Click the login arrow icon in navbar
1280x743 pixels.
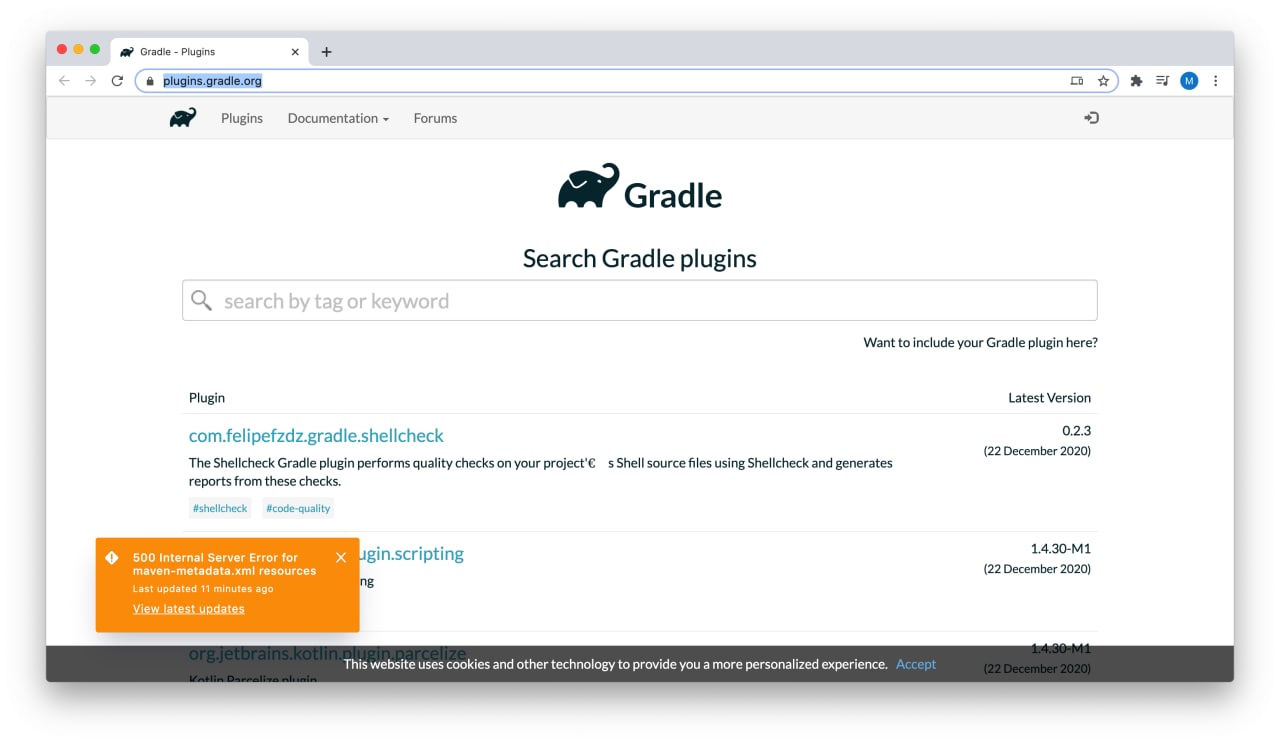click(x=1091, y=118)
